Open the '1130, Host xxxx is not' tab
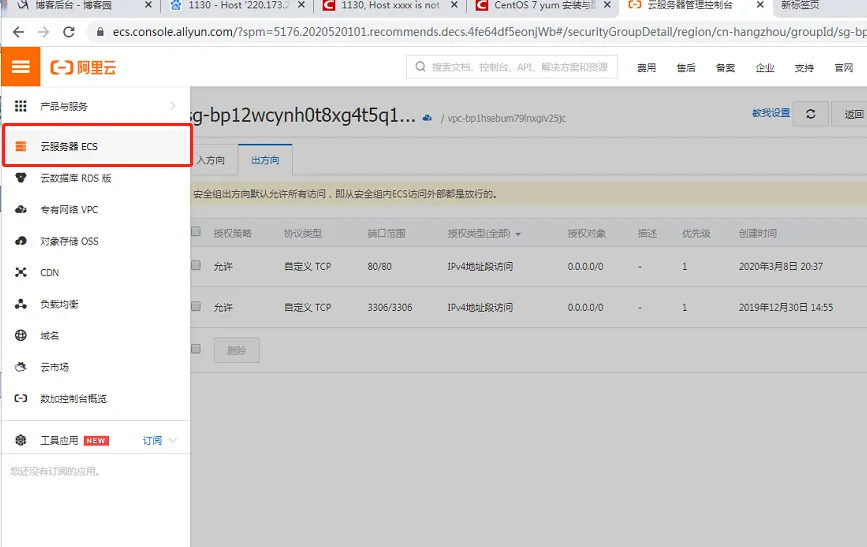 390,5
